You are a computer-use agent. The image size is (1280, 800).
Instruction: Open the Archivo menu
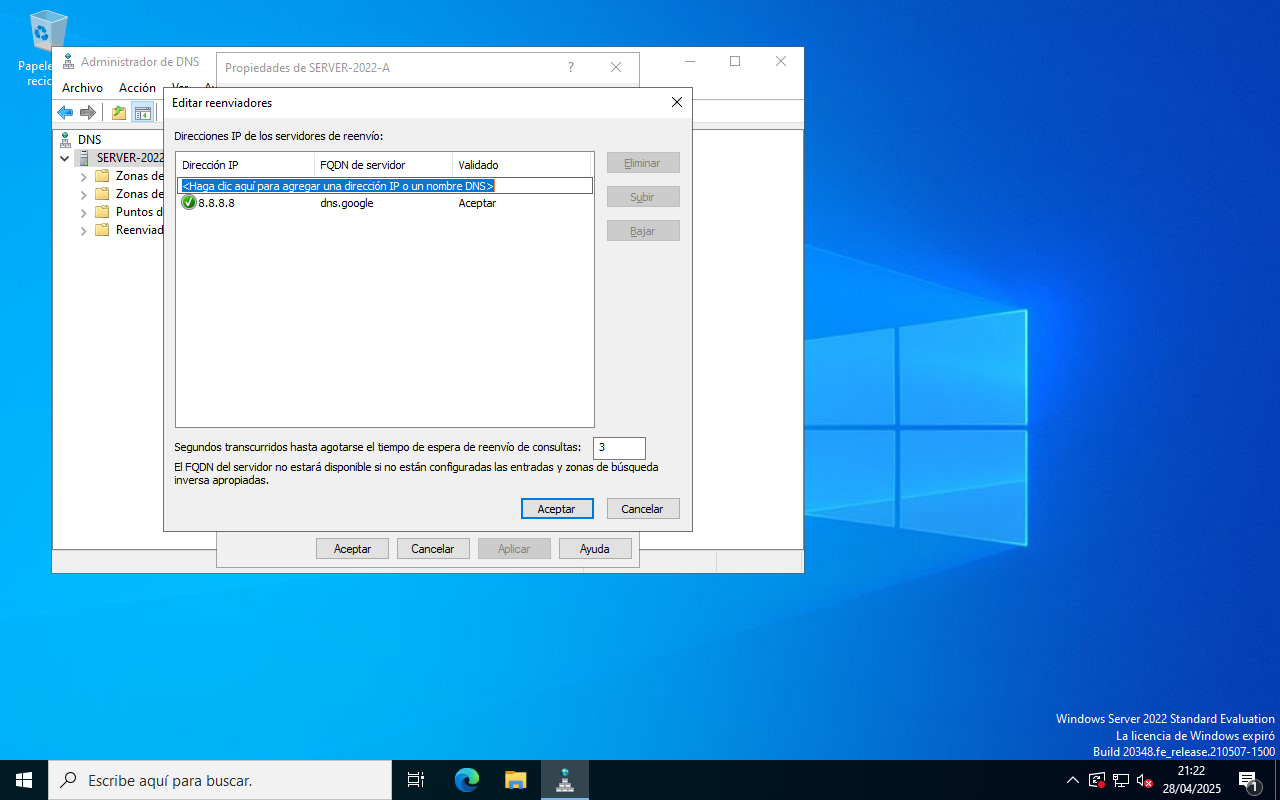coord(82,88)
